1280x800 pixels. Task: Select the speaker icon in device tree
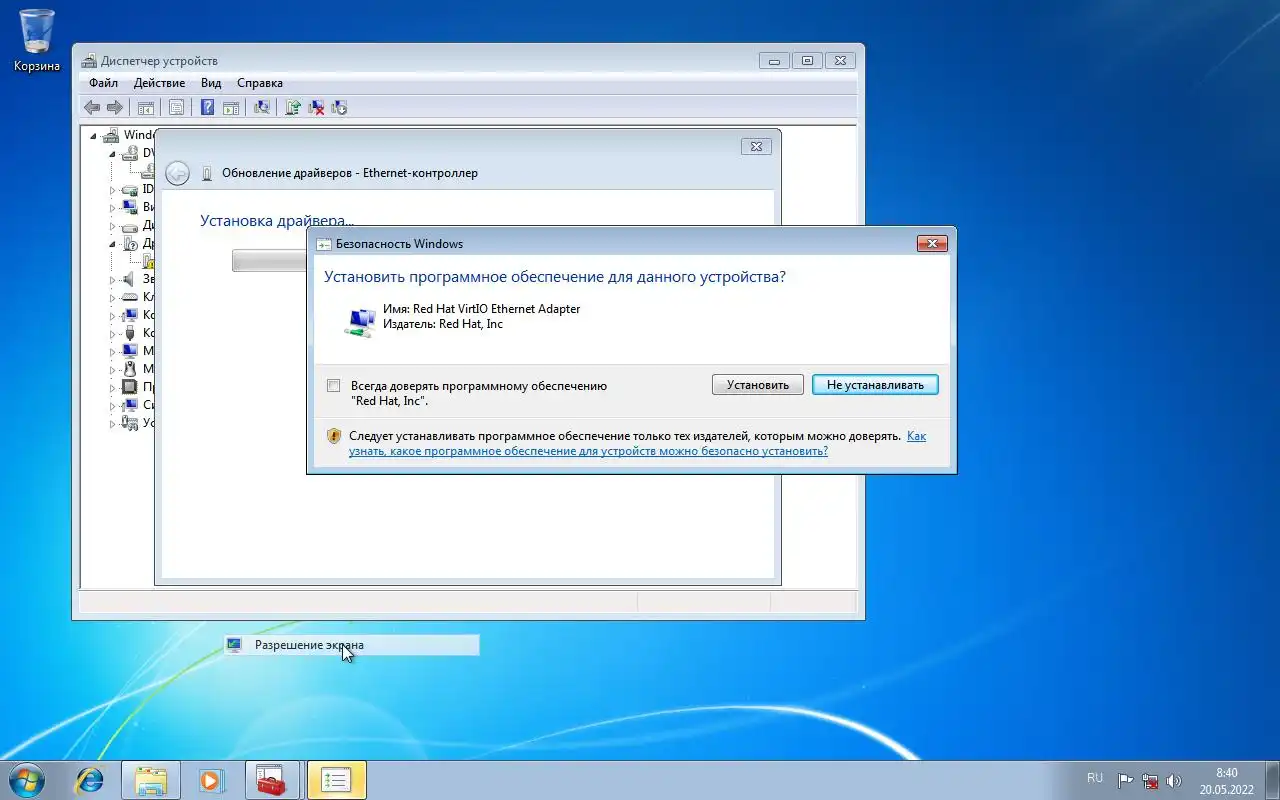point(129,279)
